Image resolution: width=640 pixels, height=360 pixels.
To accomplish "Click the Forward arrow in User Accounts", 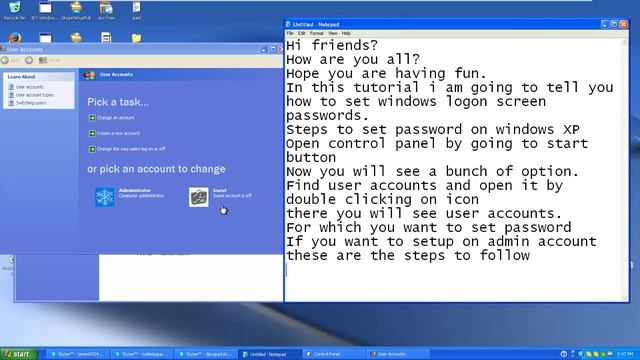I will point(29,60).
